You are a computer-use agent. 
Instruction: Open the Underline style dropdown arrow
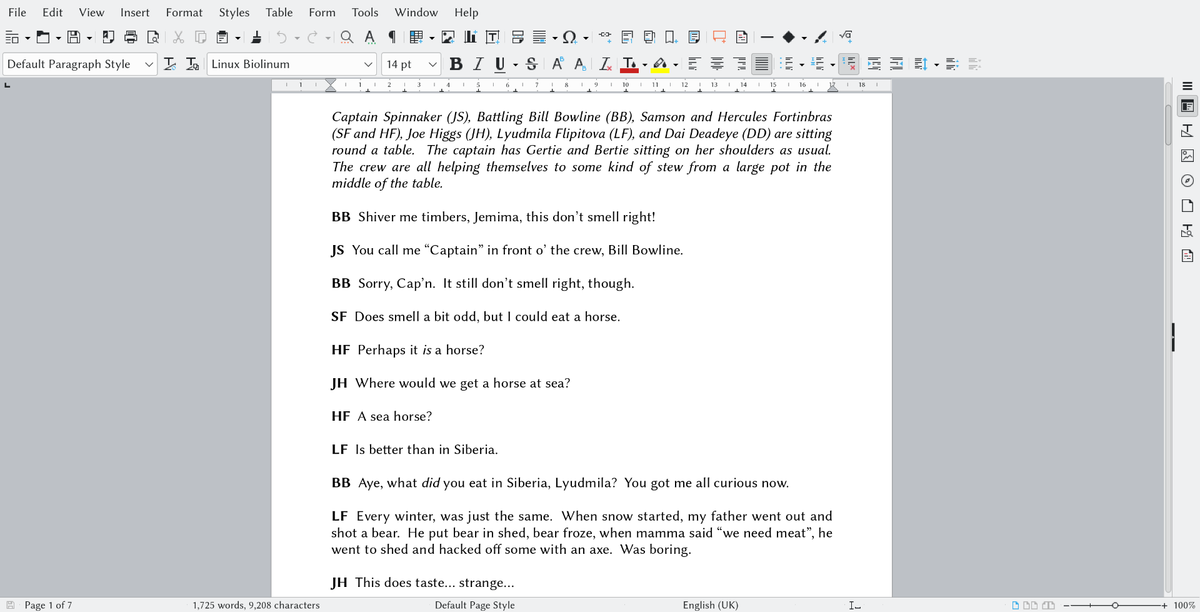pyautogui.click(x=515, y=64)
